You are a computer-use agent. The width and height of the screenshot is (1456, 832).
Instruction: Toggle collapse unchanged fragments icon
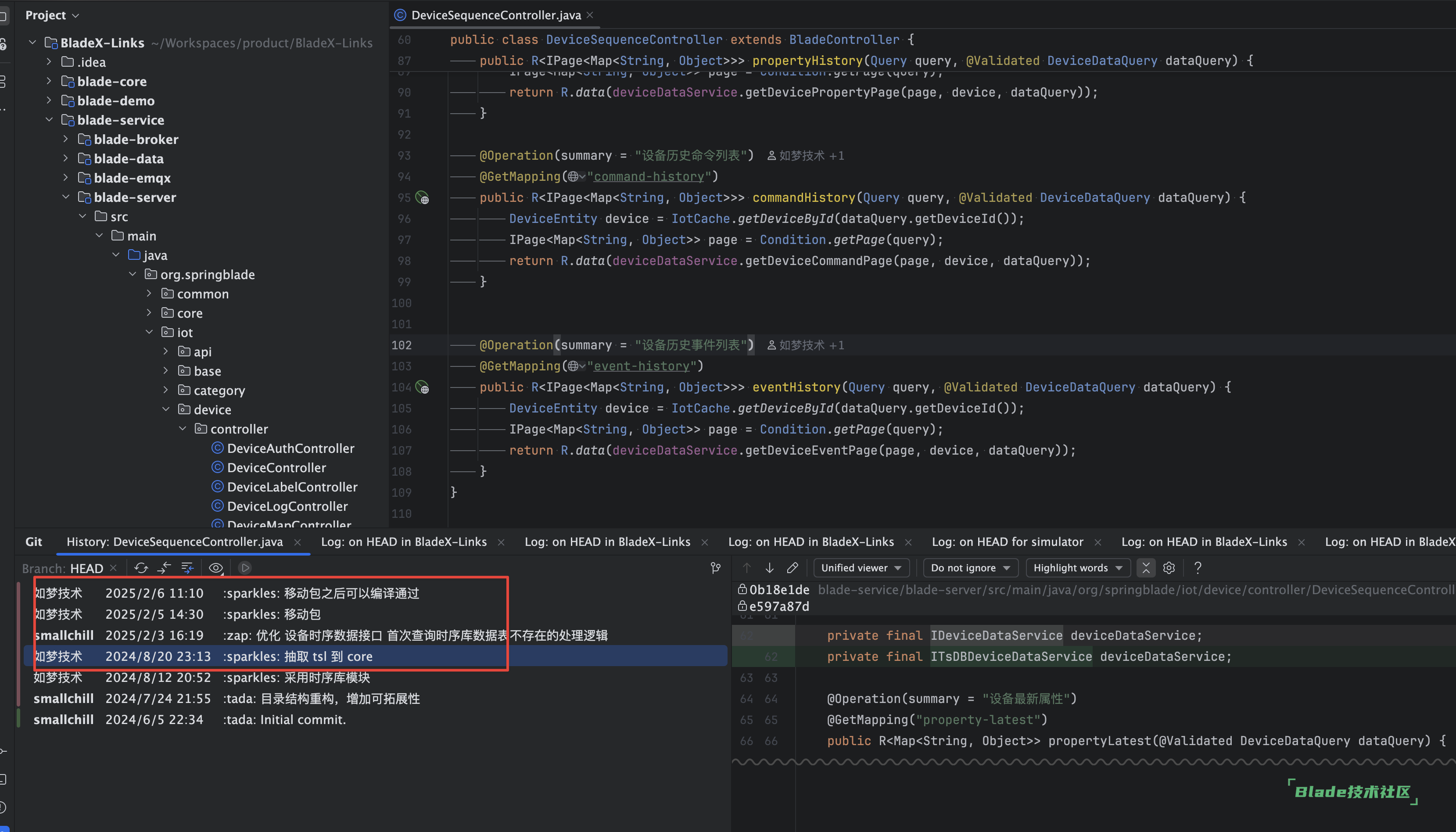pyautogui.click(x=1146, y=568)
